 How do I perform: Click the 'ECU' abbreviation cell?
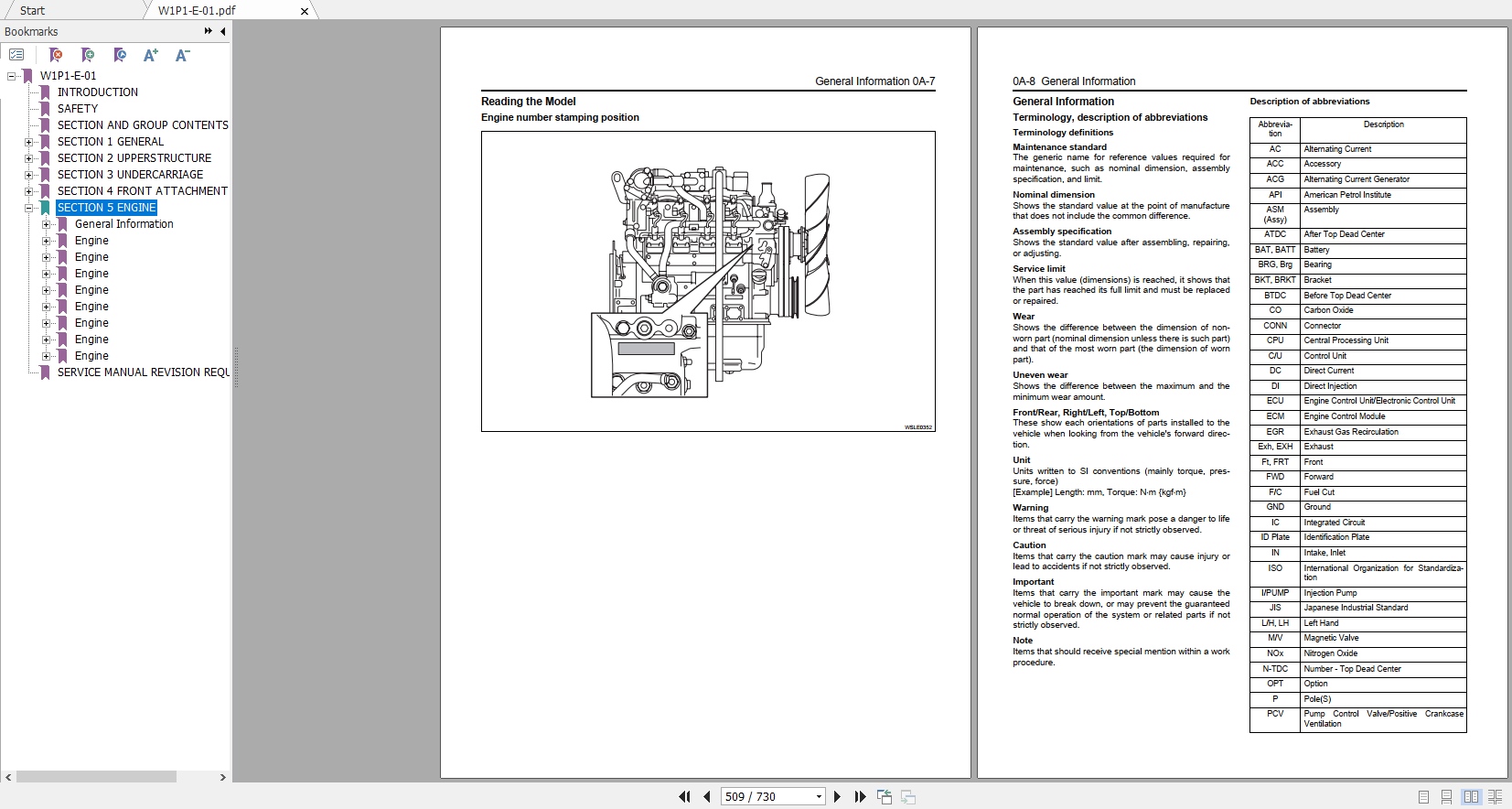click(1275, 401)
